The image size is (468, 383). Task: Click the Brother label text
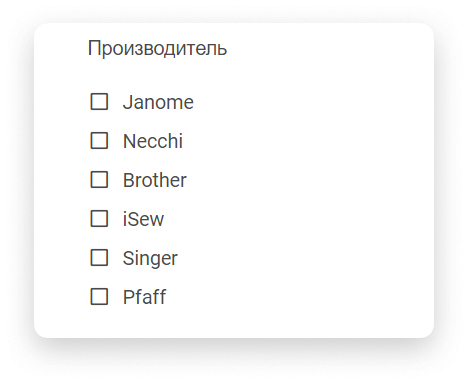(x=155, y=180)
